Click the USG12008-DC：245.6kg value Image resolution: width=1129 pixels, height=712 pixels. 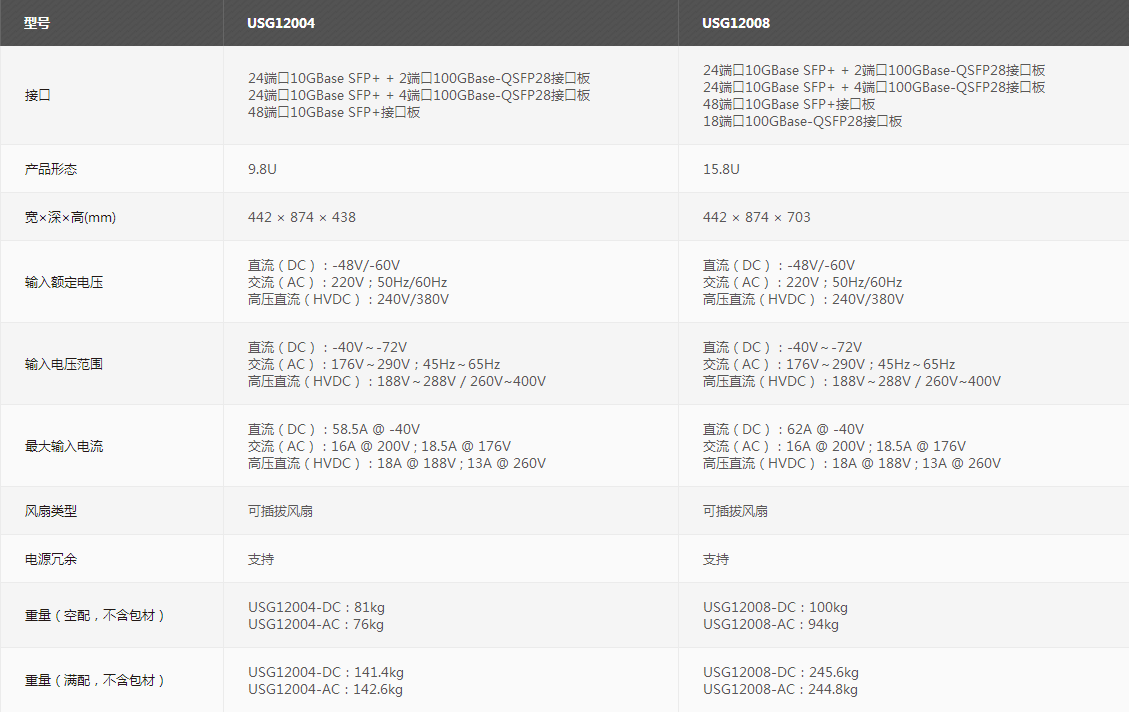point(781,672)
